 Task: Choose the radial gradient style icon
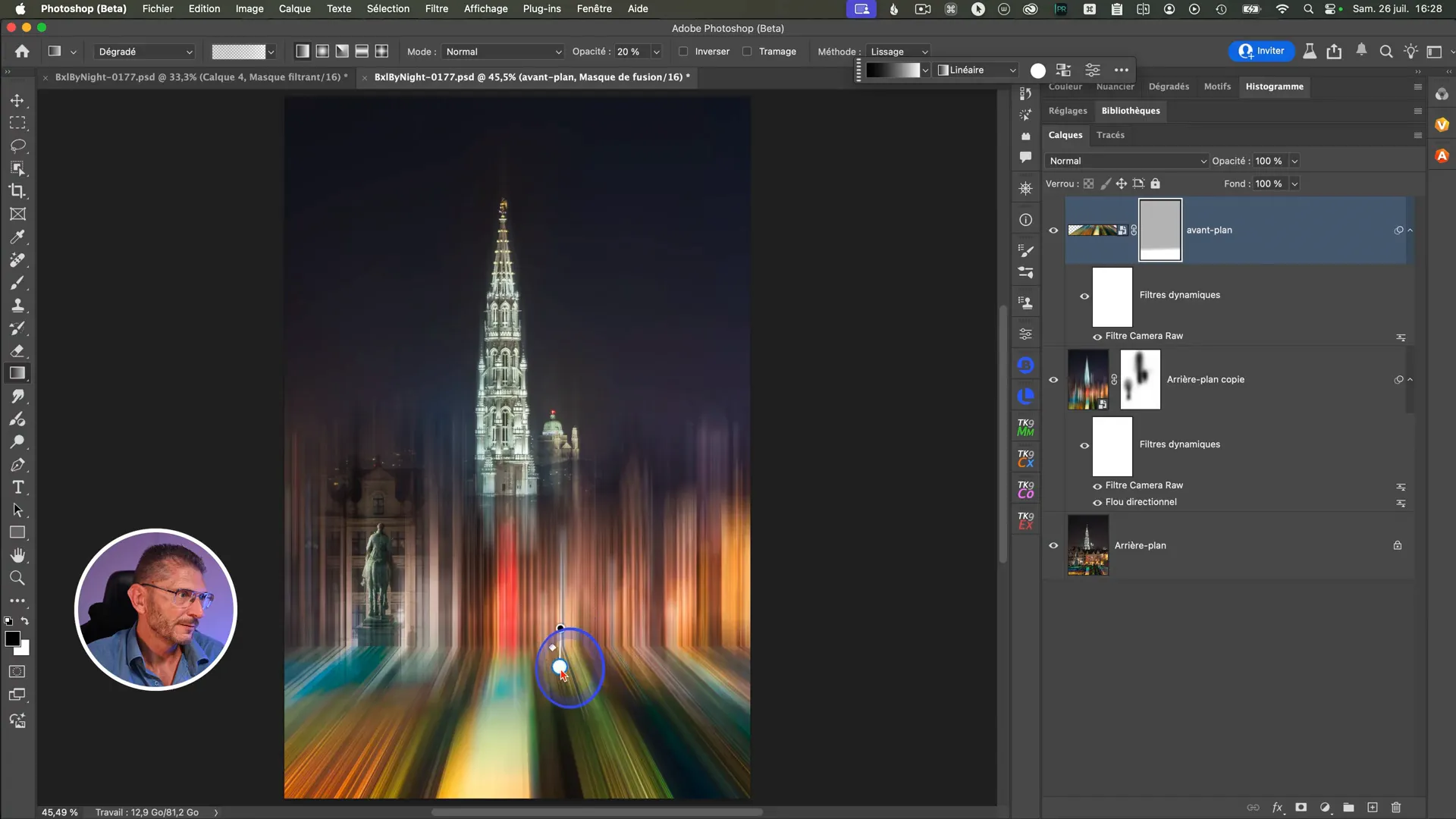pyautogui.click(x=322, y=51)
